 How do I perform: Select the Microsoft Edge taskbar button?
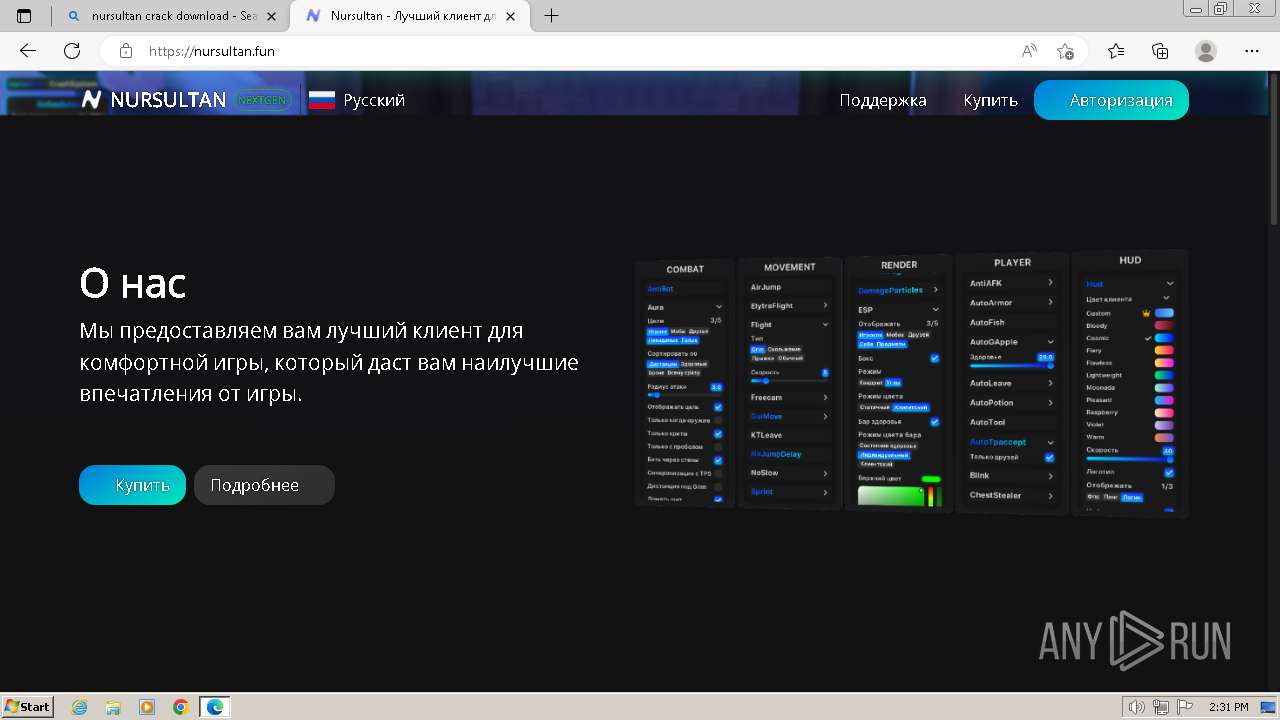215,707
